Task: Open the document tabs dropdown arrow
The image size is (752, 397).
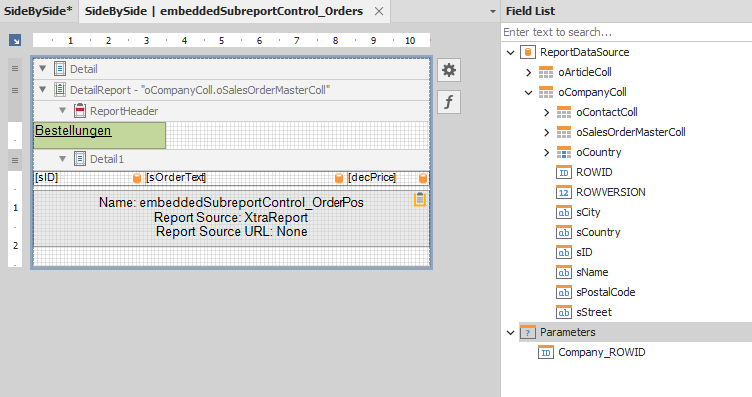Action: pyautogui.click(x=493, y=11)
